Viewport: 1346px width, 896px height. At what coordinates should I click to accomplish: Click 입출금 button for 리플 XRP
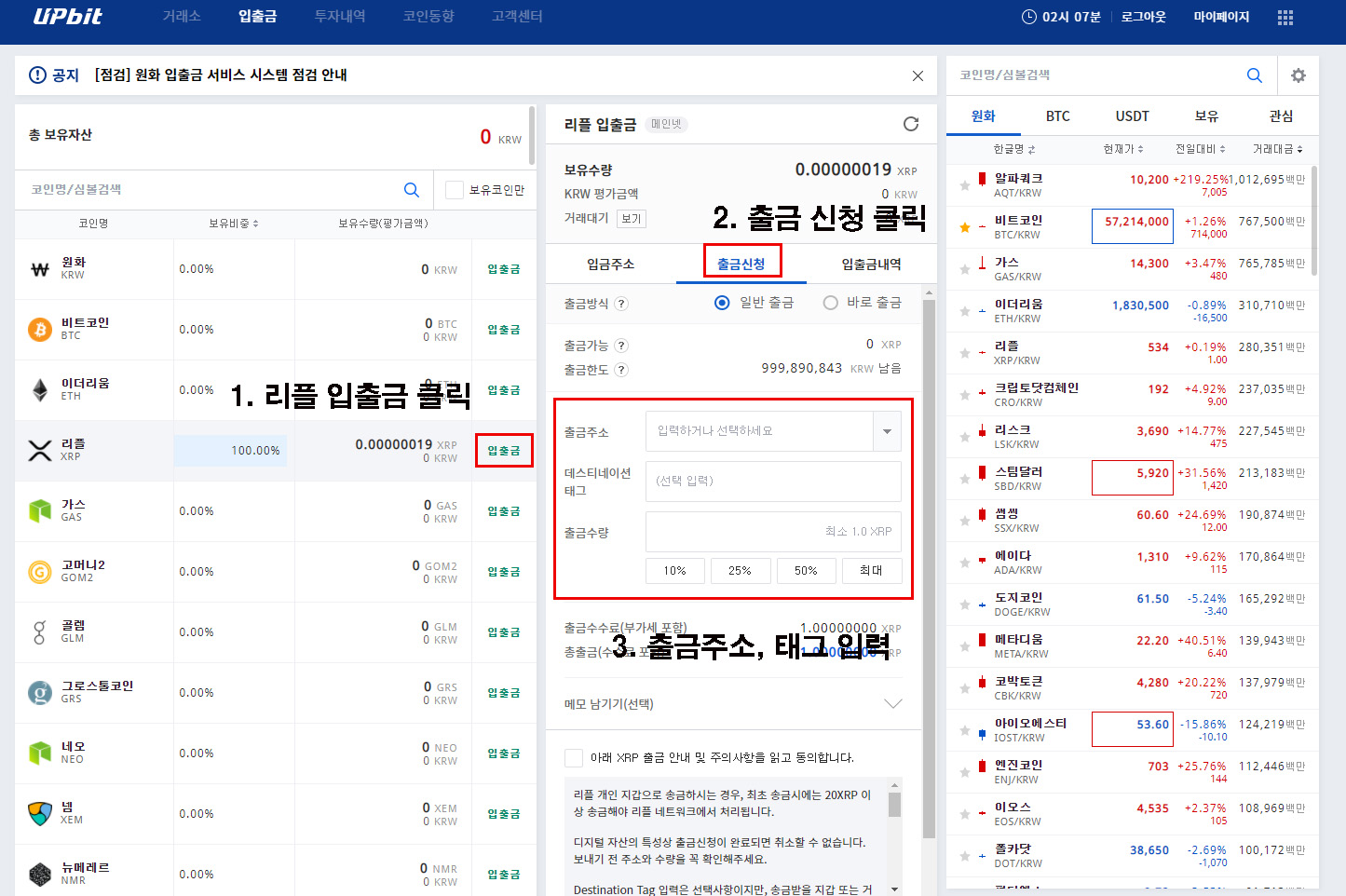pyautogui.click(x=504, y=451)
